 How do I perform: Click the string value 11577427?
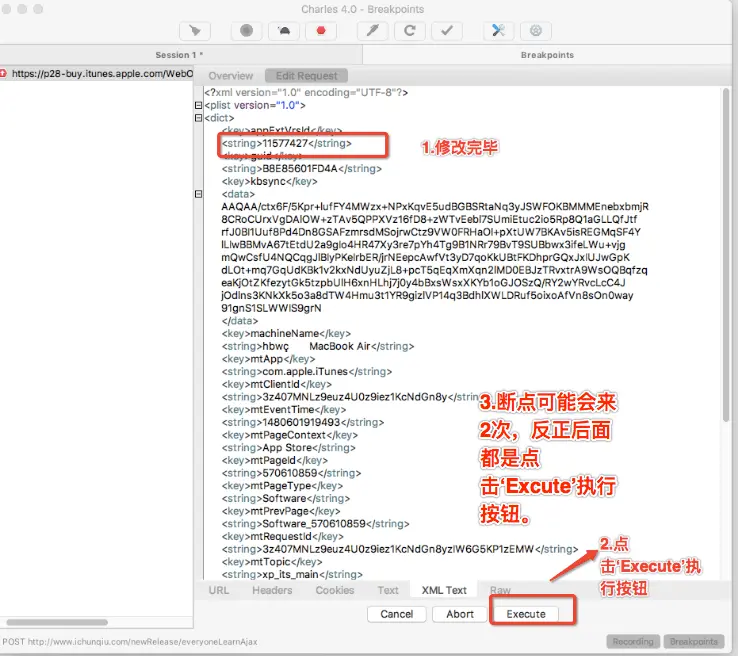[287, 144]
